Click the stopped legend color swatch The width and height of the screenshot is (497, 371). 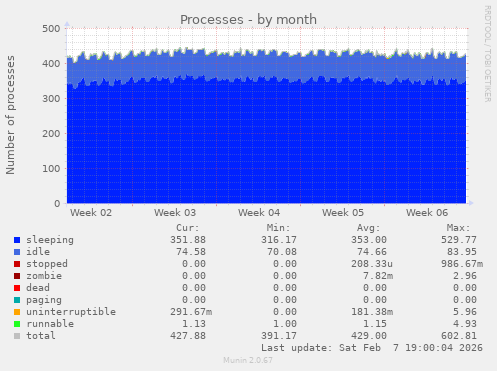click(x=17, y=264)
